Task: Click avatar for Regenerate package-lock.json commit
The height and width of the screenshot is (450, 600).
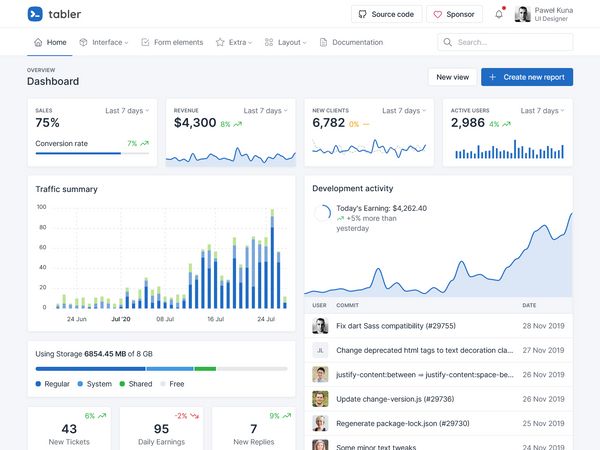Action: (x=320, y=424)
